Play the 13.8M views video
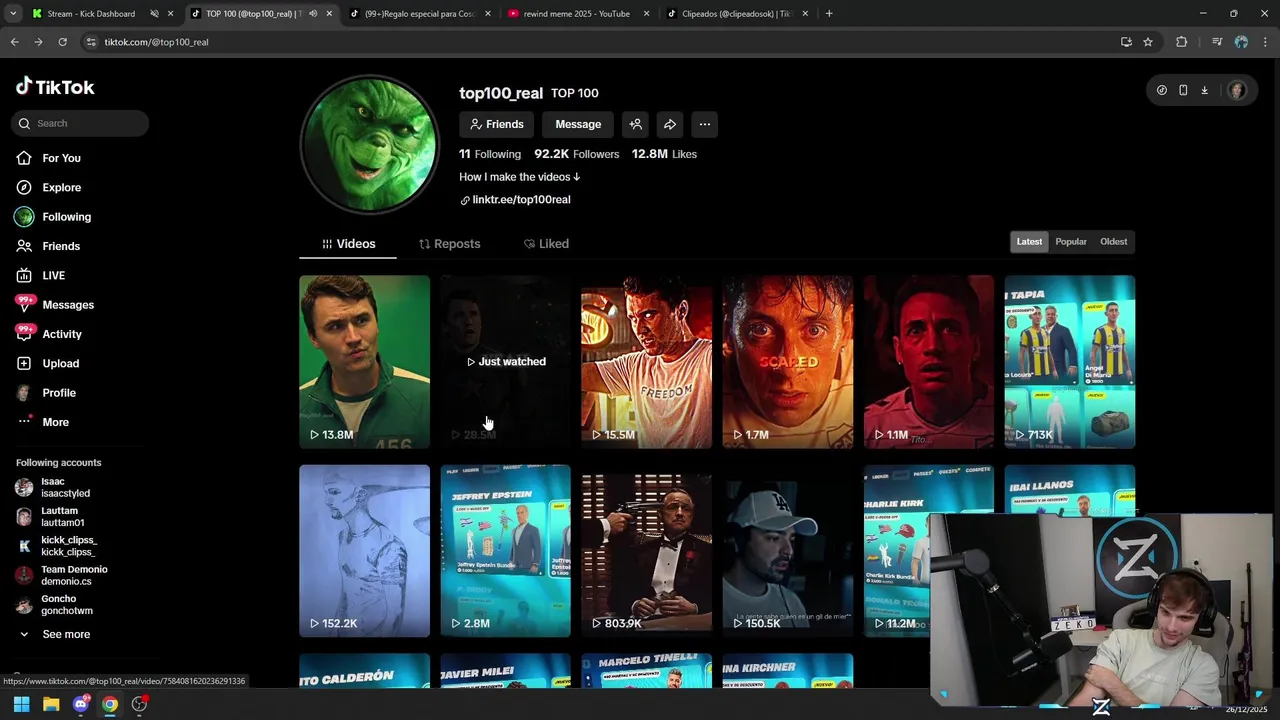The width and height of the screenshot is (1280, 720). pos(364,361)
